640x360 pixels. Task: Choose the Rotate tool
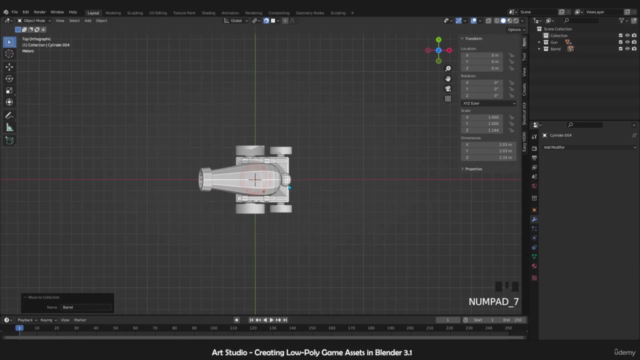click(9, 78)
